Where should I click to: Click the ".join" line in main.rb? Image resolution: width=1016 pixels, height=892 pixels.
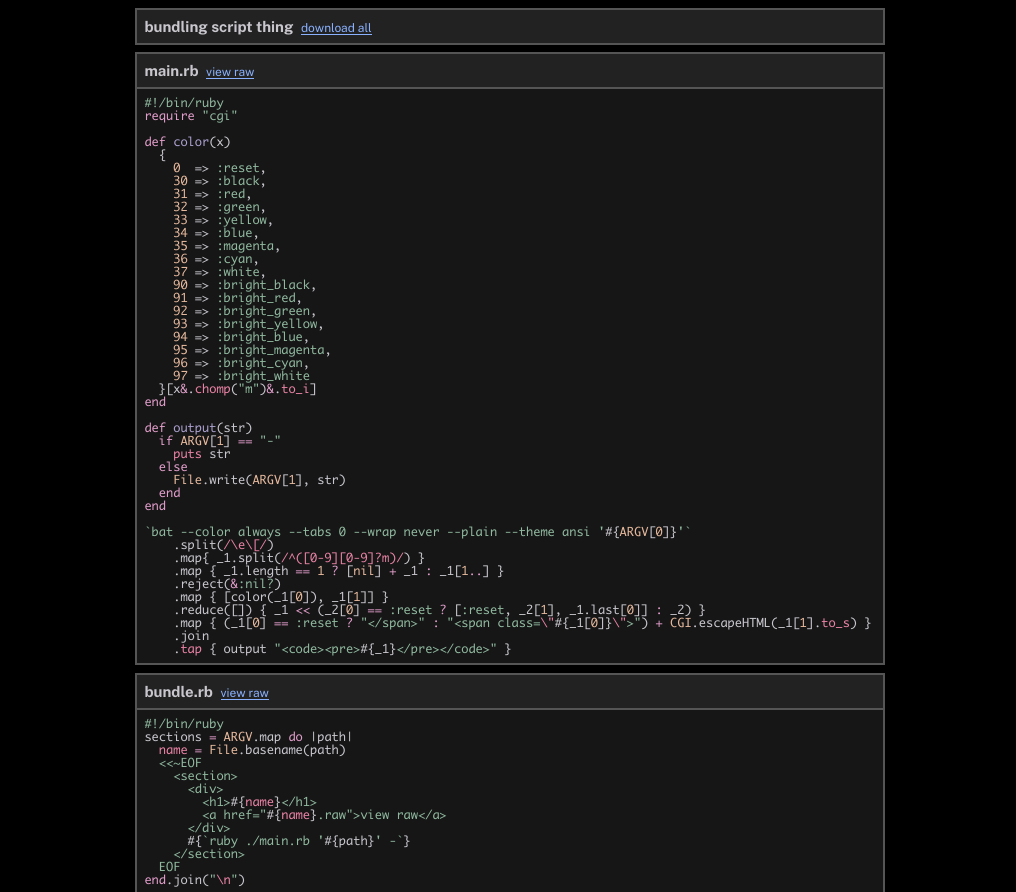point(191,636)
